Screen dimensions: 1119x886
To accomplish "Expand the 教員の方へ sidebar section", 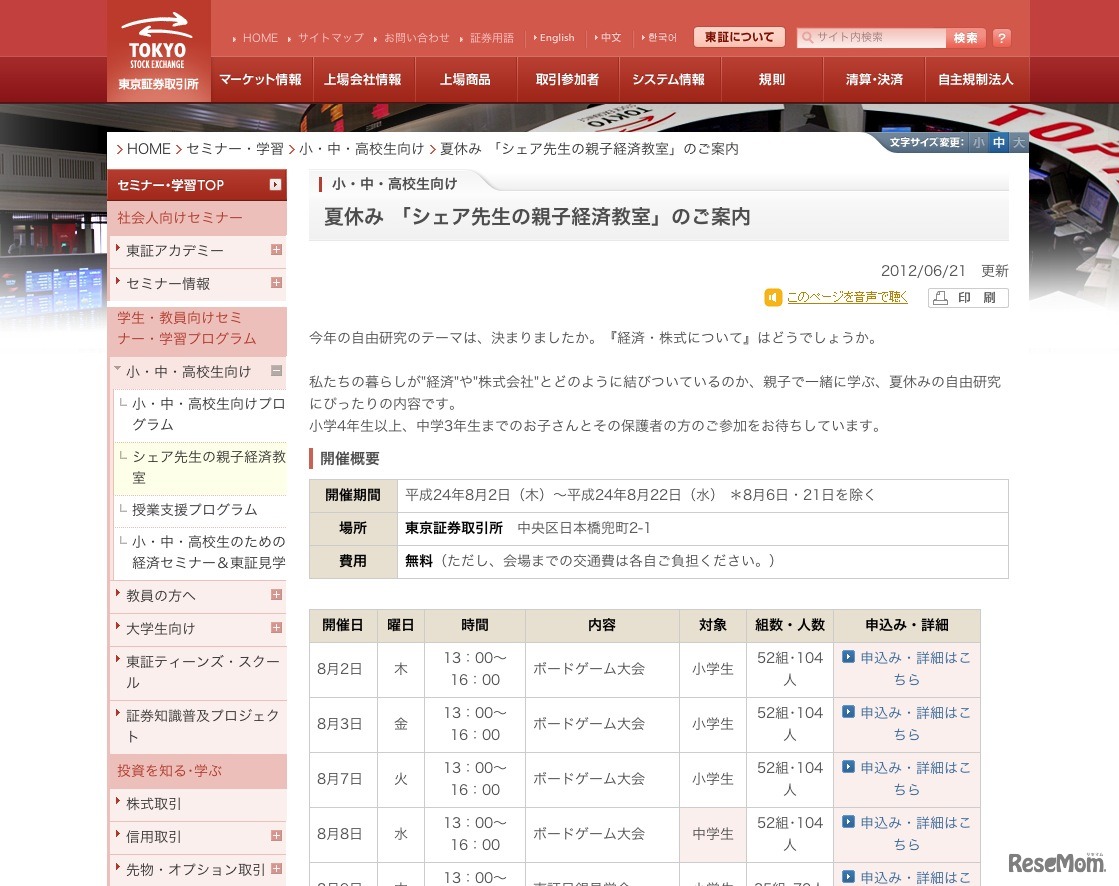I will coord(276,594).
